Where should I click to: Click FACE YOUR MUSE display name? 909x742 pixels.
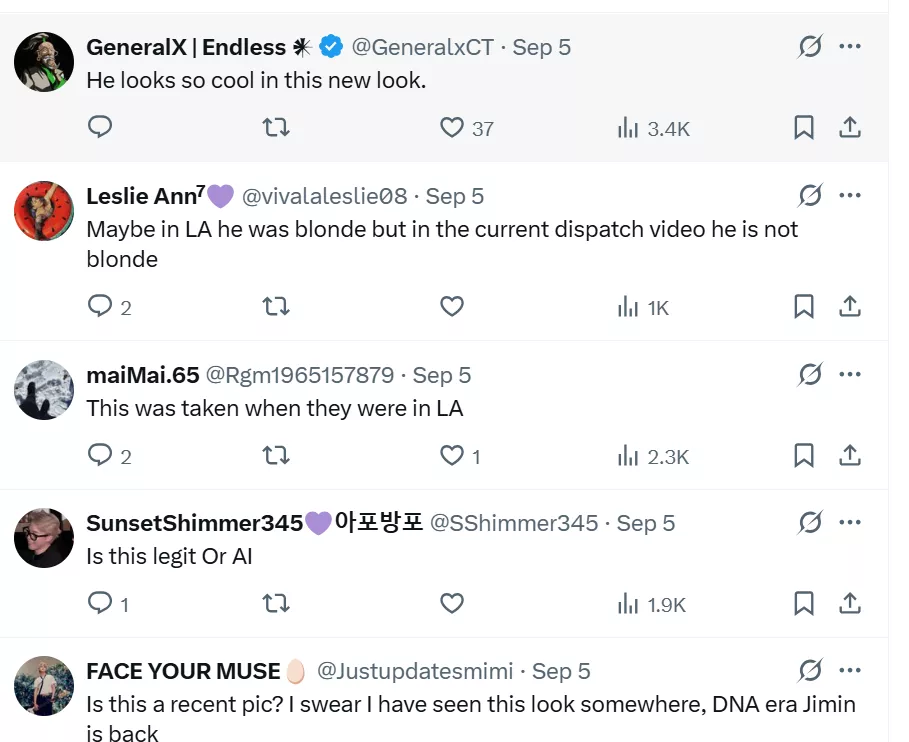tap(183, 671)
